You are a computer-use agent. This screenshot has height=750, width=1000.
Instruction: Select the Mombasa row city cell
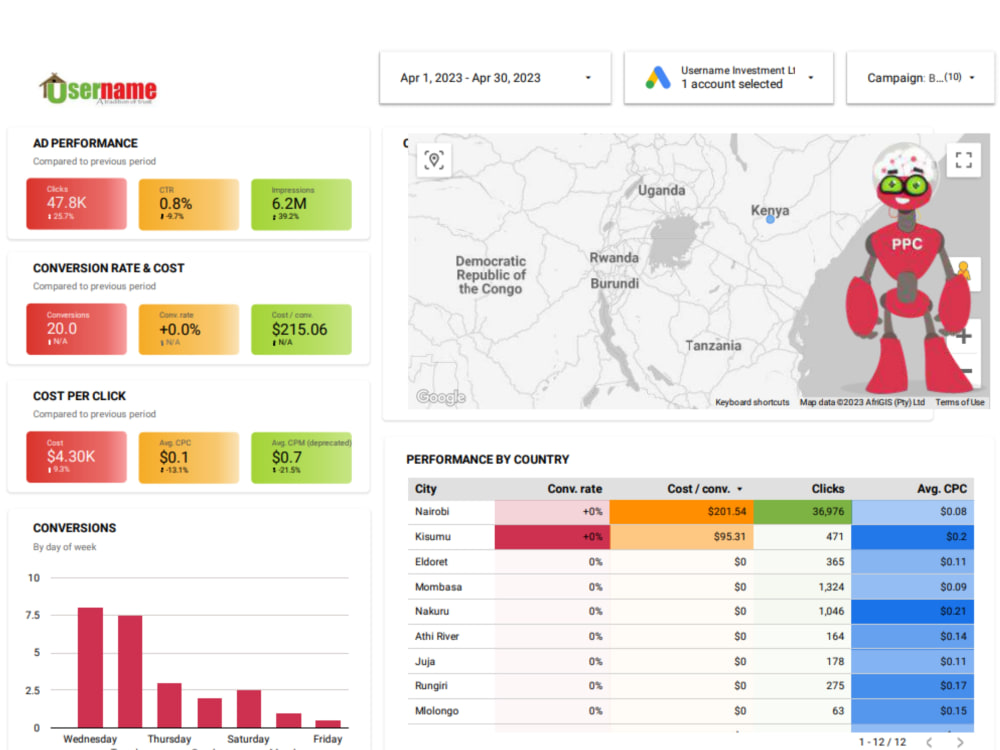coord(452,587)
